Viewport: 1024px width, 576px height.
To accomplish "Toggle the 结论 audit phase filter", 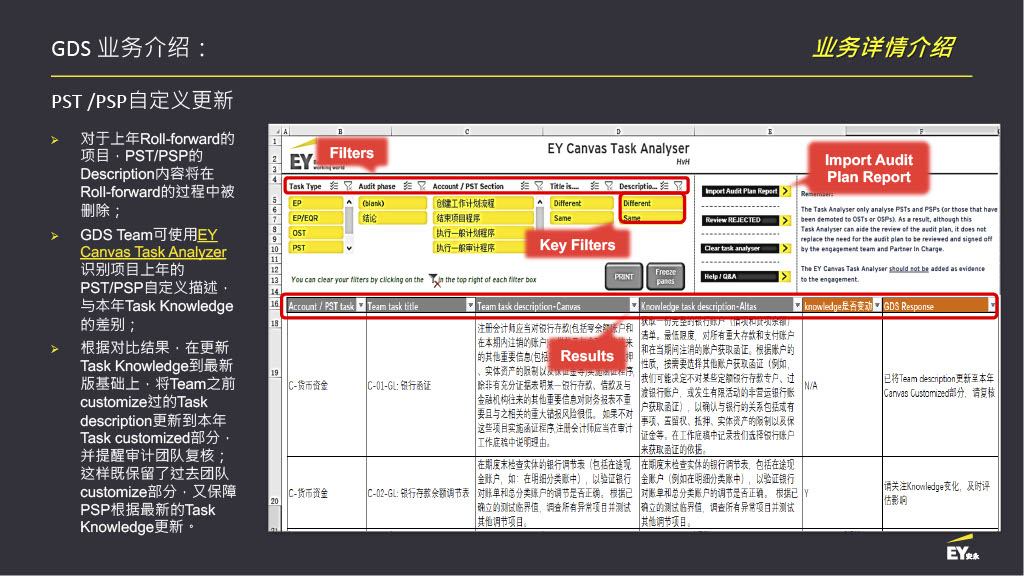I will pos(392,218).
